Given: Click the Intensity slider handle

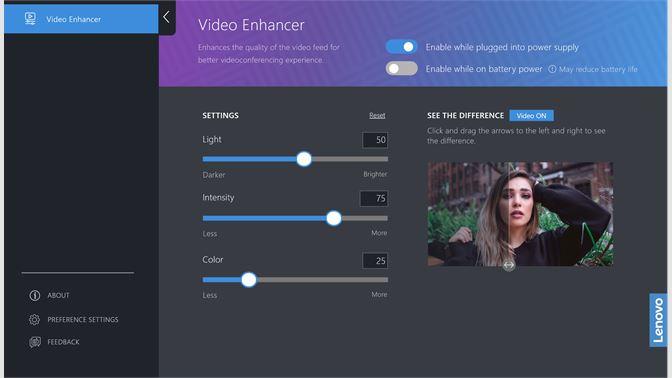Looking at the screenshot, I should [333, 218].
